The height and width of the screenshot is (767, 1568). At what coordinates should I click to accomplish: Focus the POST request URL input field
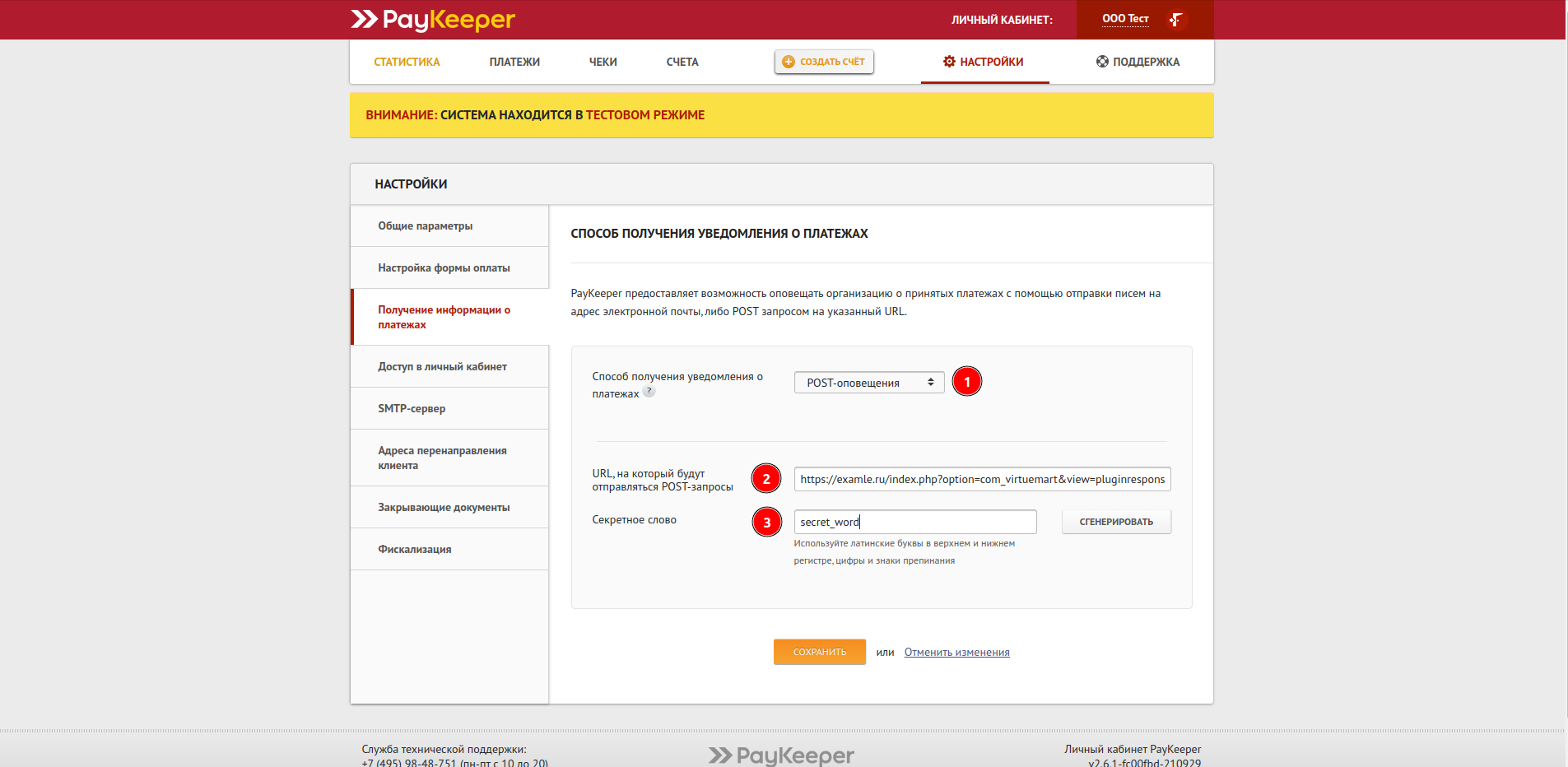(981, 479)
